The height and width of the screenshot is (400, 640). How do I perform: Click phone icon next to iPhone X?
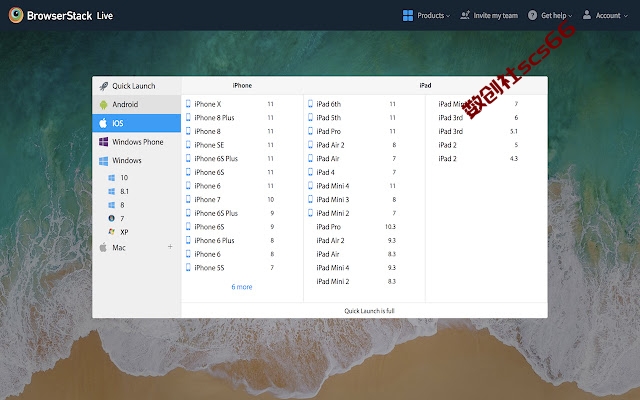point(188,104)
